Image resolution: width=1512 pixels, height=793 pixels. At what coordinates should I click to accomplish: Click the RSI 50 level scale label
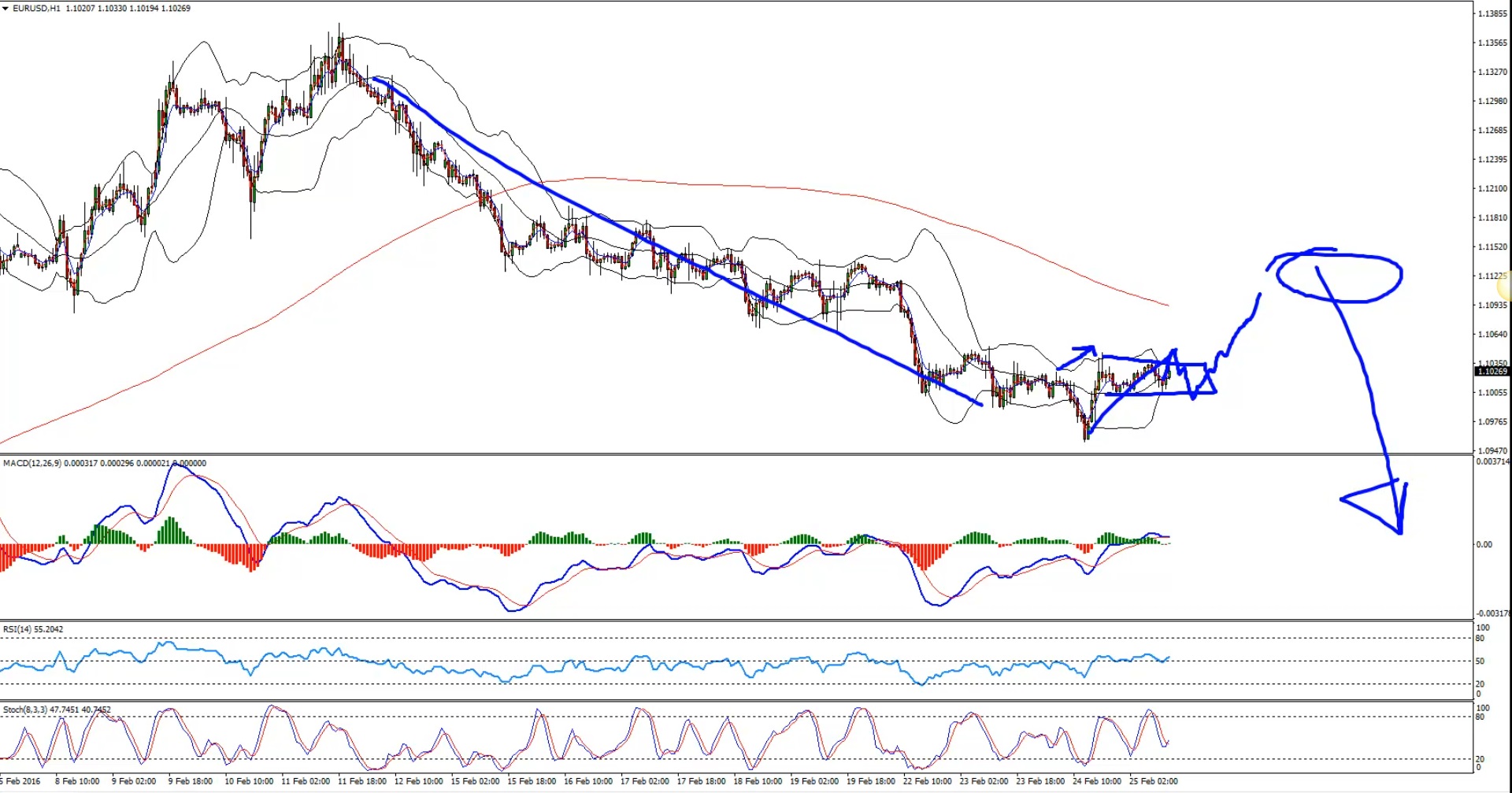pos(1480,661)
